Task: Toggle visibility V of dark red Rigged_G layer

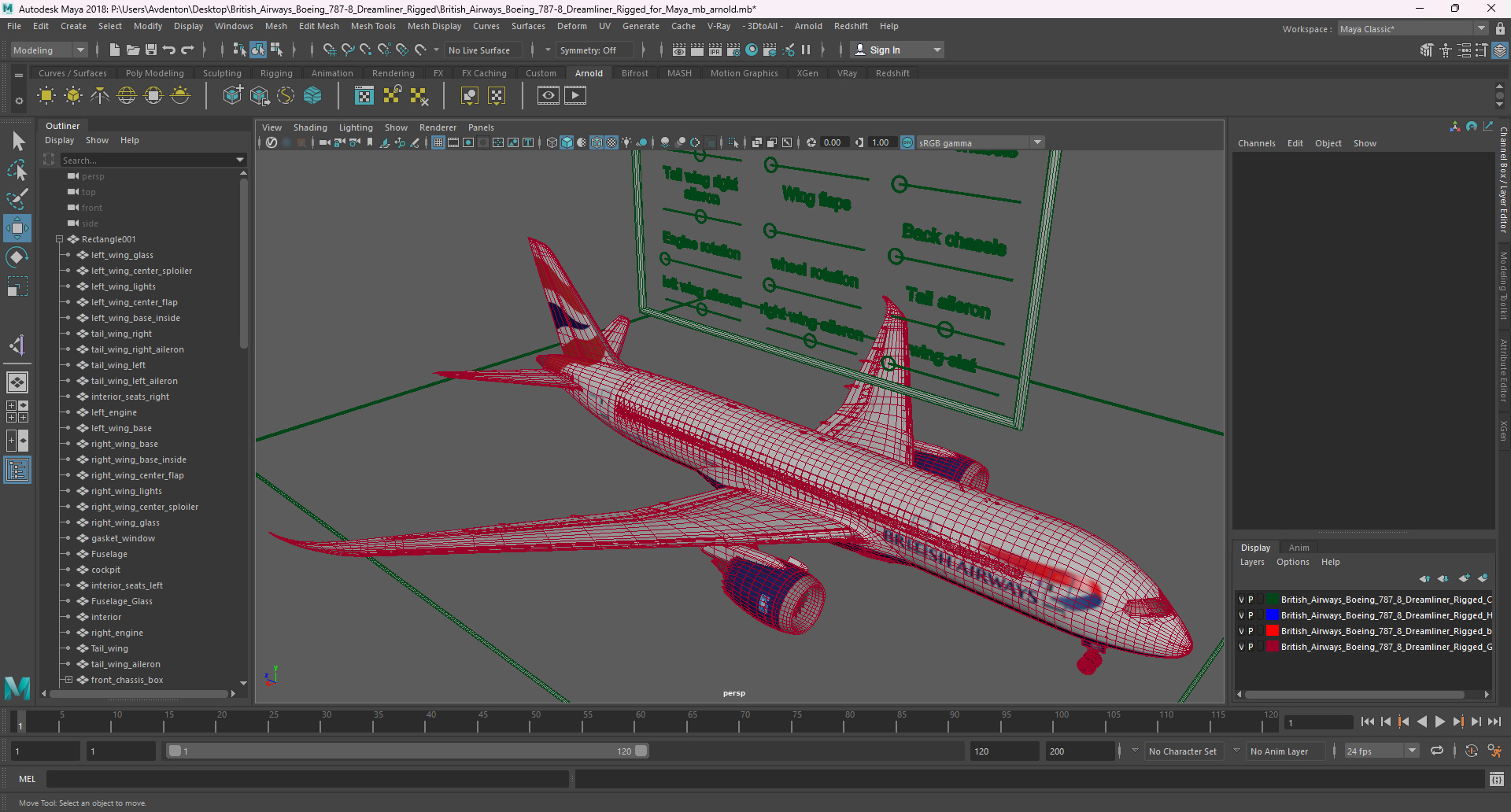Action: tap(1242, 647)
